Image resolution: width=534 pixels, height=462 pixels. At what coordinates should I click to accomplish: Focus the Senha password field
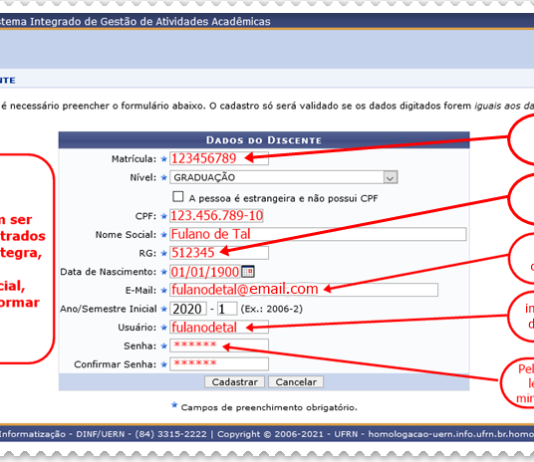[x=219, y=346]
